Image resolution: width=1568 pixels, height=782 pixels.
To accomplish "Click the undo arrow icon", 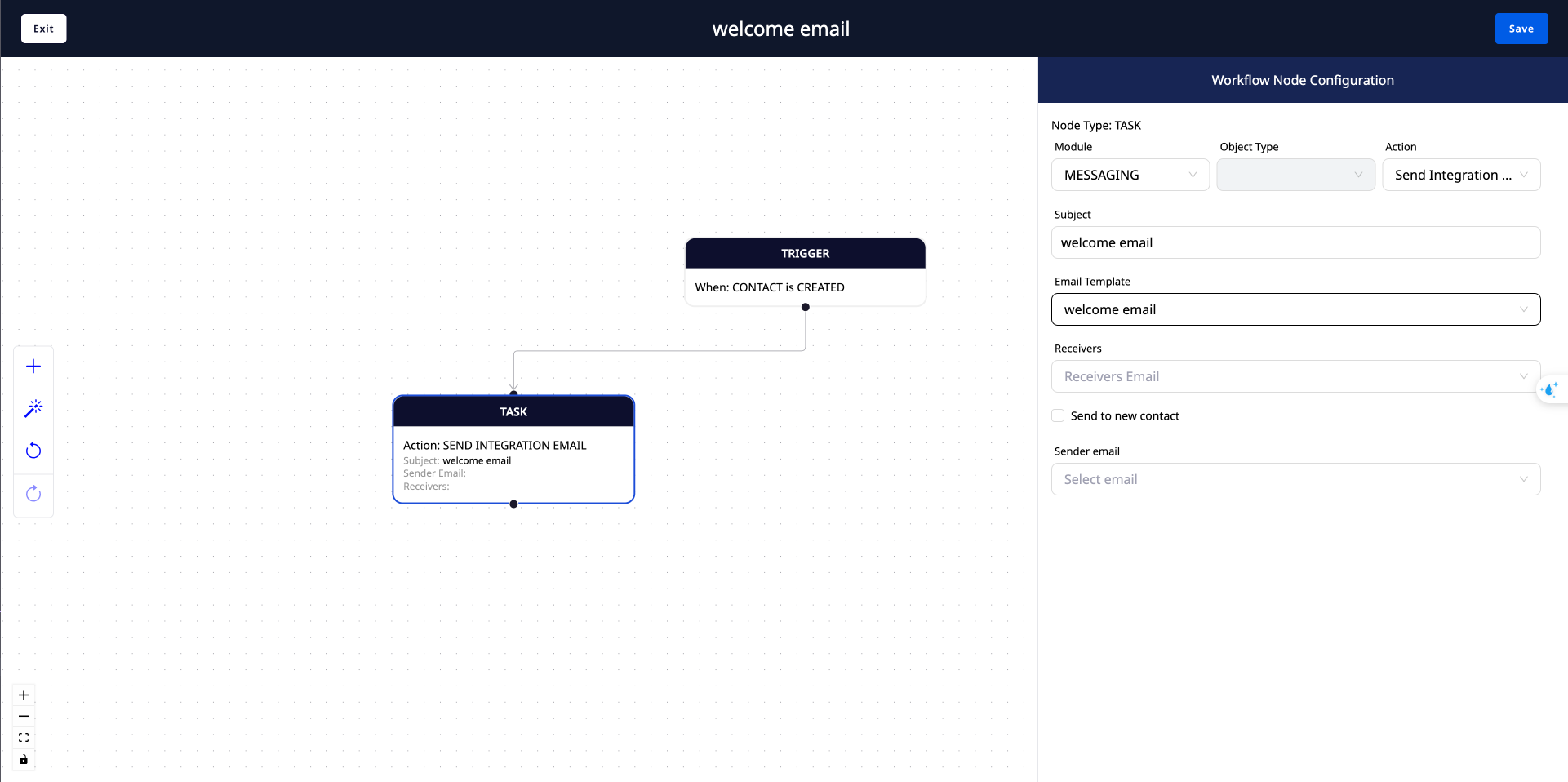I will [33, 451].
